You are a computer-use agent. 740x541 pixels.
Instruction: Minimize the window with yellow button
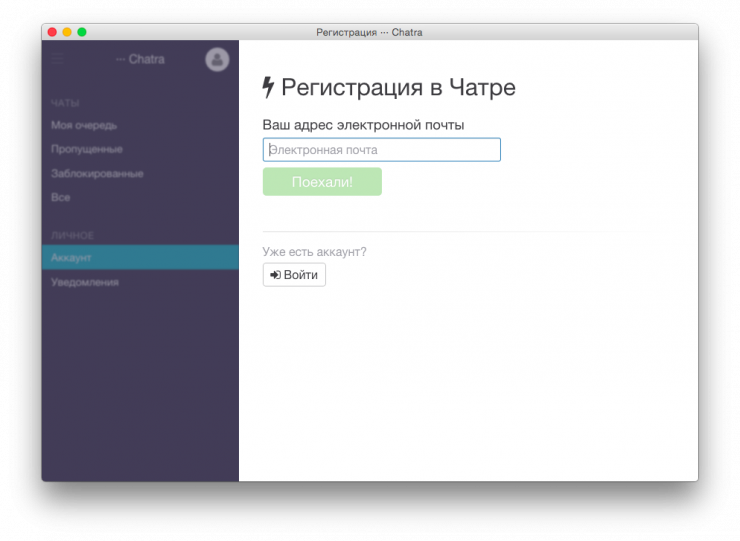click(x=67, y=32)
